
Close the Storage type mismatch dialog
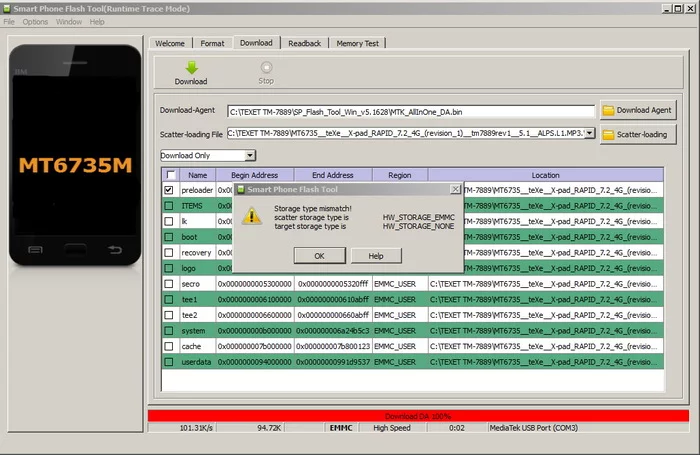[455, 189]
